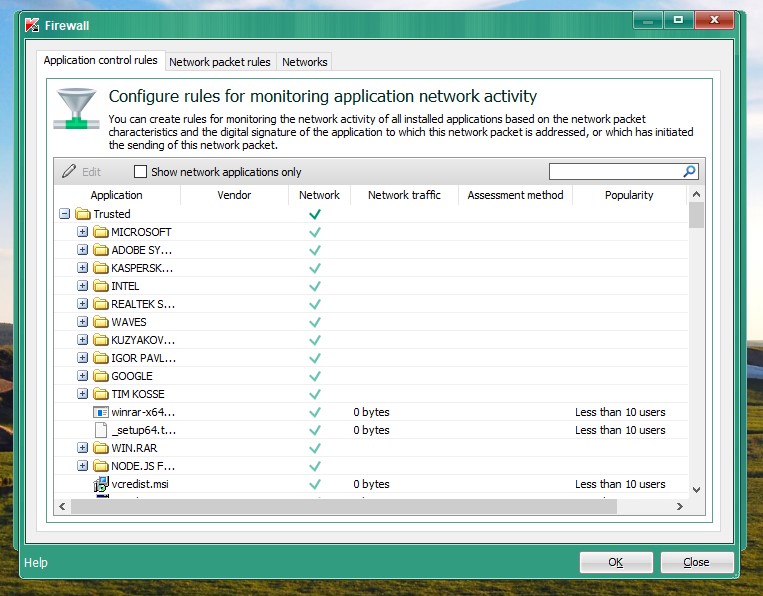Viewport: 763px width, 596px height.
Task: Focus the application search field
Action: 616,171
